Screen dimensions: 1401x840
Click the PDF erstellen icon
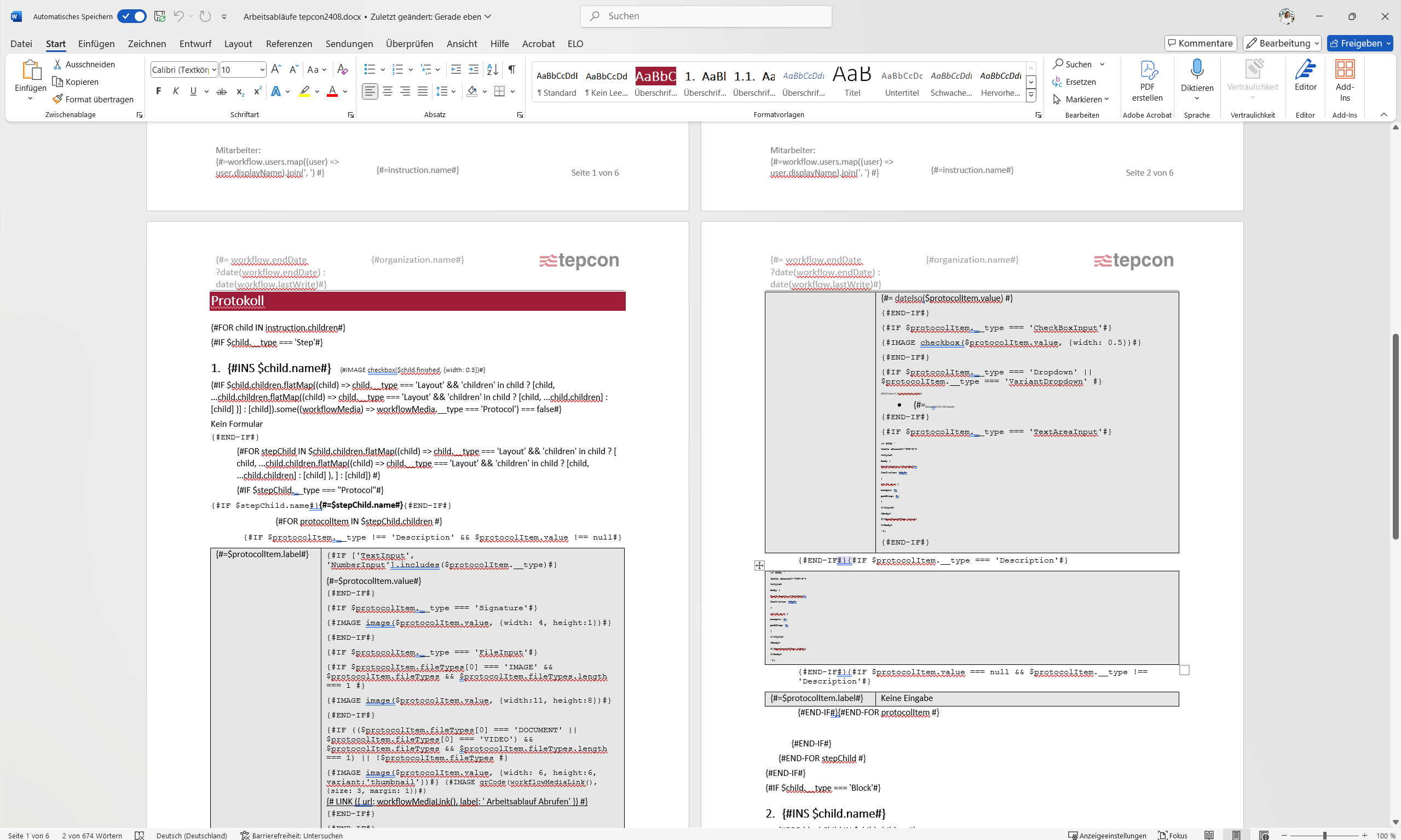(1147, 71)
